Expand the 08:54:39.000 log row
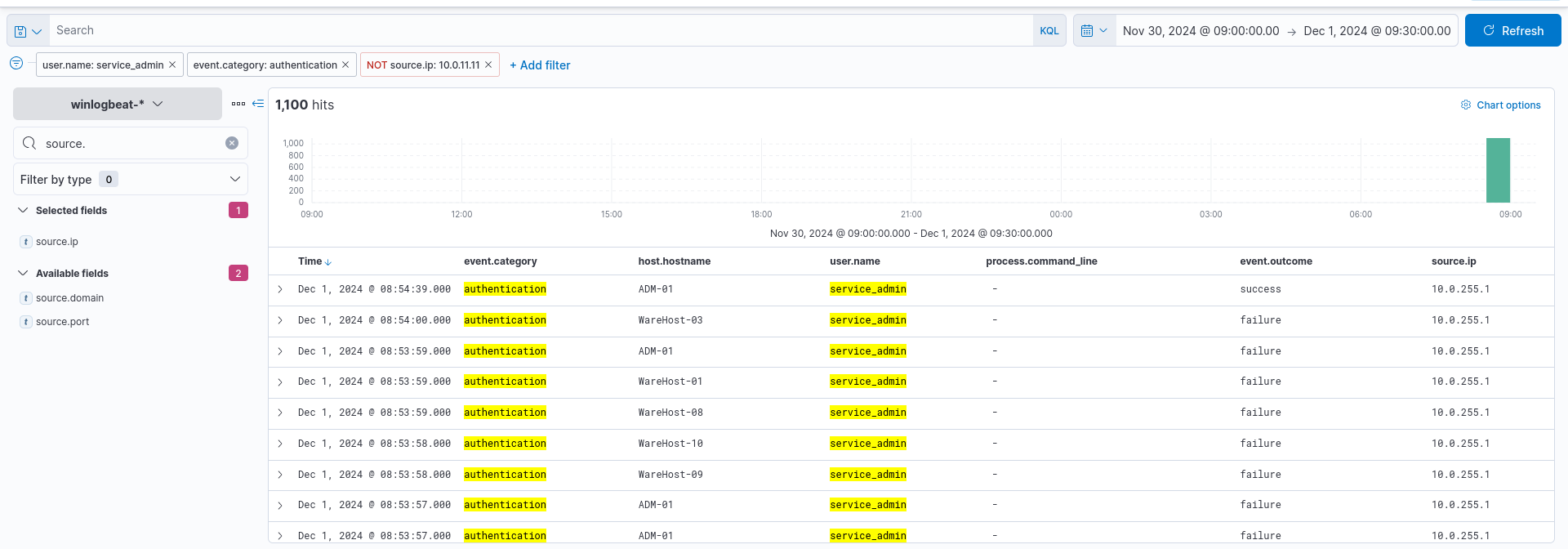1568x549 pixels. [x=280, y=289]
